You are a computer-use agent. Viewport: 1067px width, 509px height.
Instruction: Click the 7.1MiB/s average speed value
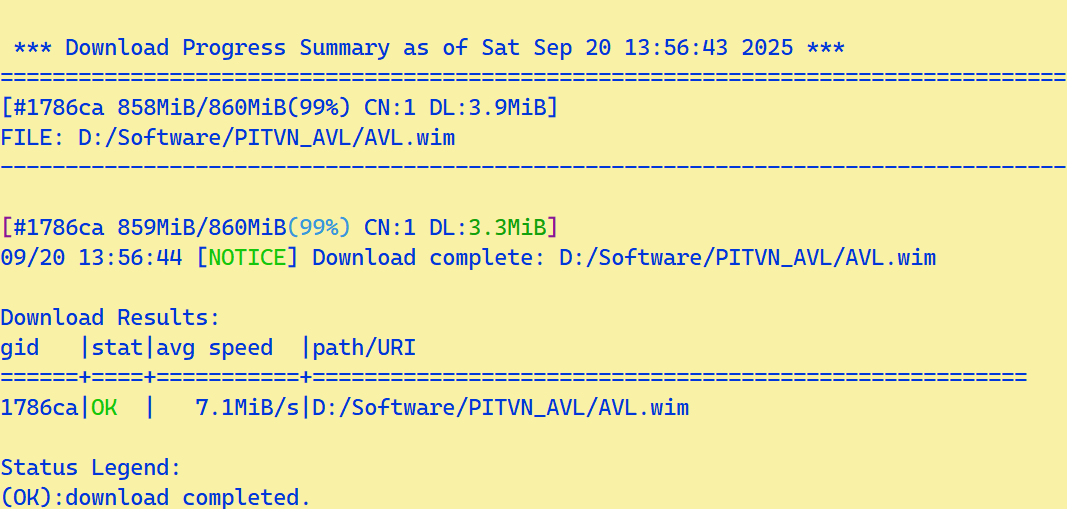pyautogui.click(x=247, y=408)
